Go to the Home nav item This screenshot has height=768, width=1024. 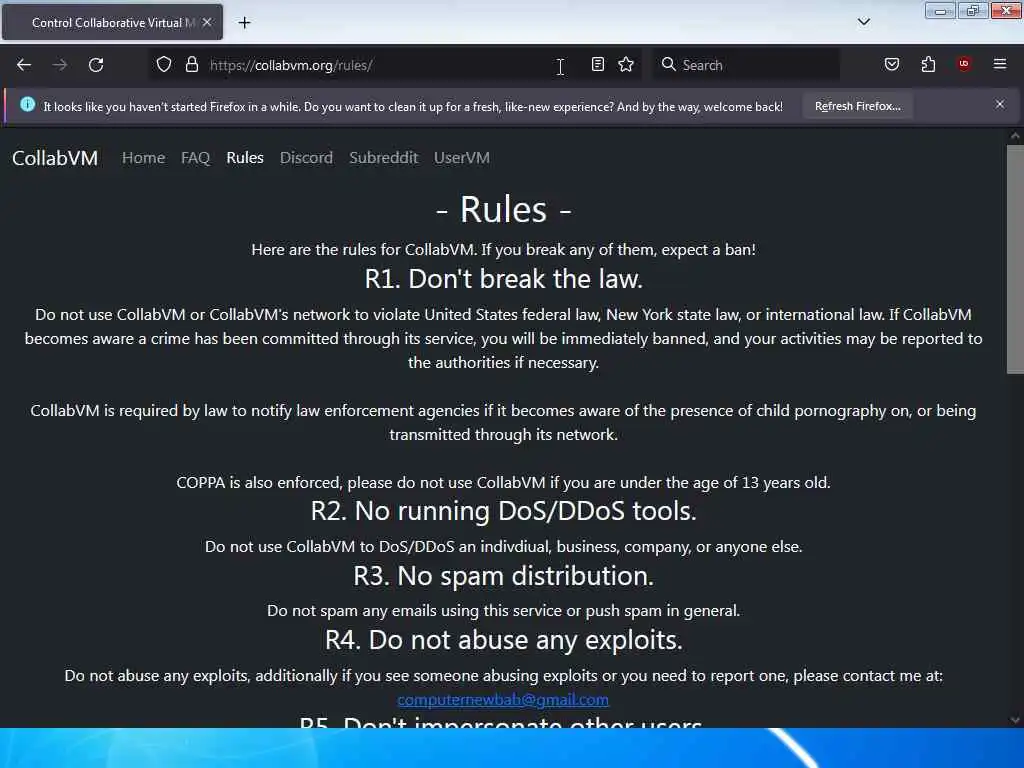point(144,158)
